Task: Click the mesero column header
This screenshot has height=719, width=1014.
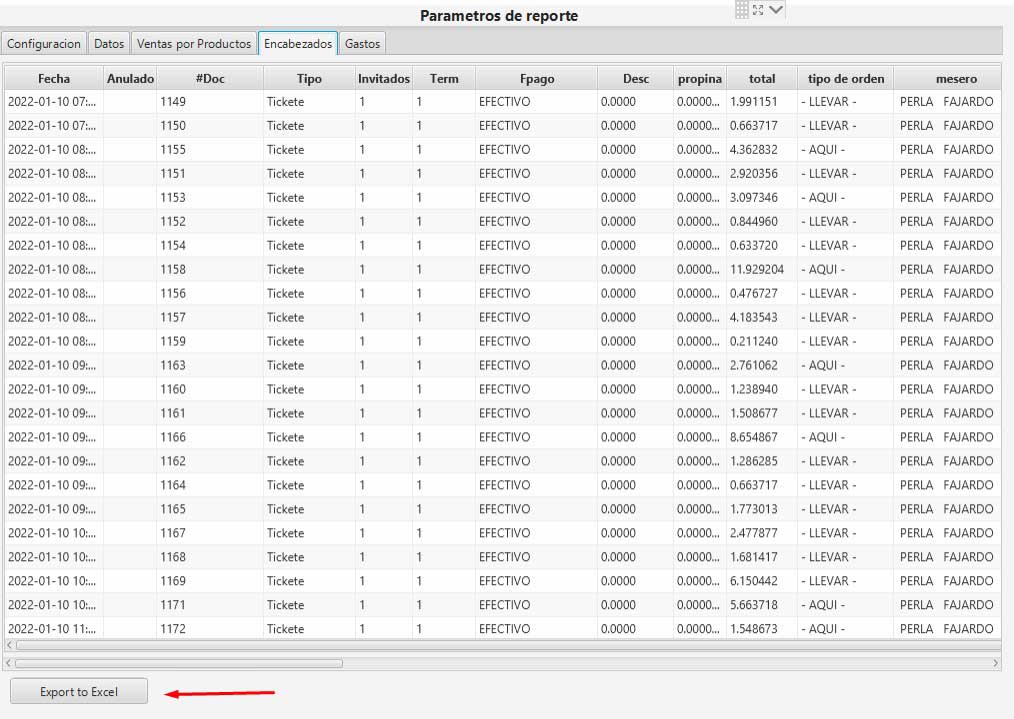Action: tap(956, 79)
